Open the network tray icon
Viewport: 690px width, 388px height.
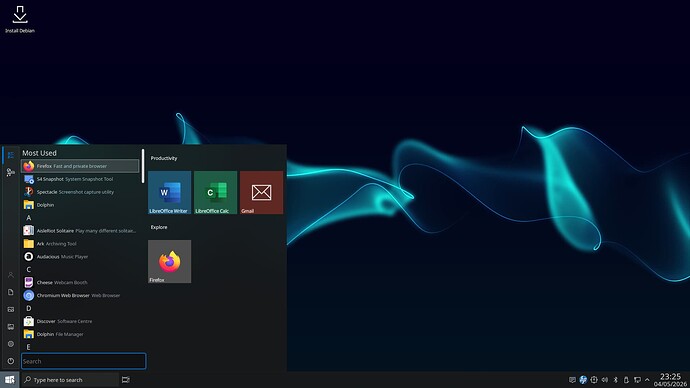(x=637, y=380)
